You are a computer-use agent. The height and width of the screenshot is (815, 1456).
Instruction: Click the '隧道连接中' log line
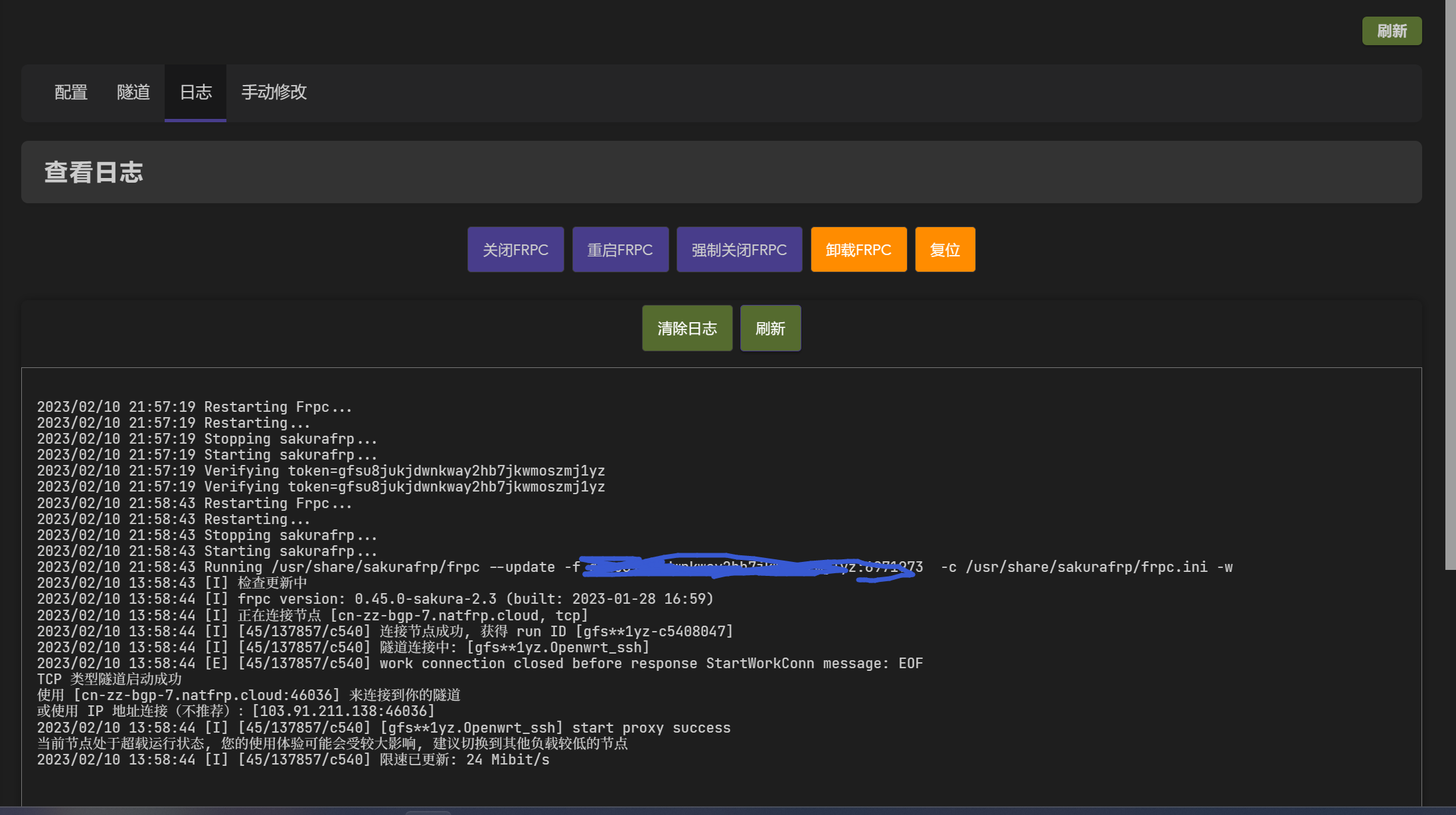[343, 648]
